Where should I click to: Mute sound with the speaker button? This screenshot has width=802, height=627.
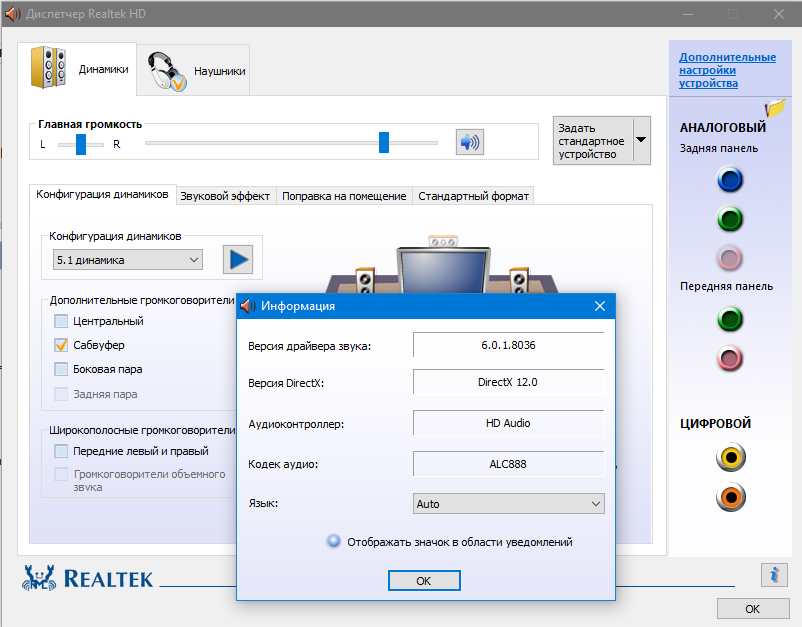tap(470, 142)
